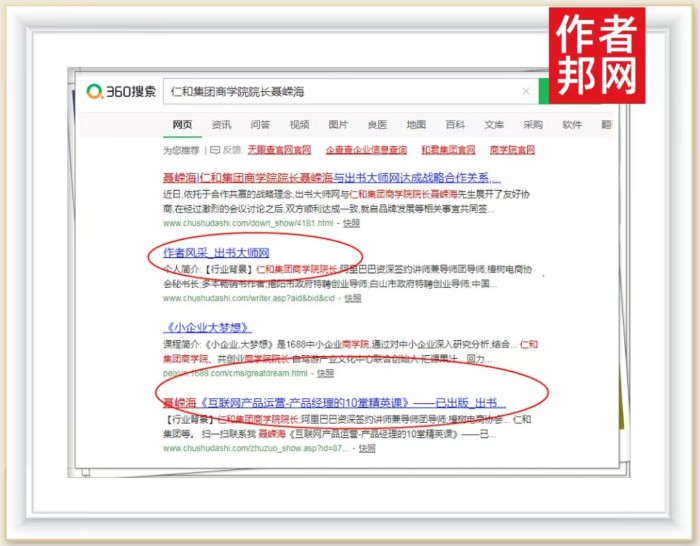
Task: Click inside the search query input field
Action: [x=340, y=92]
